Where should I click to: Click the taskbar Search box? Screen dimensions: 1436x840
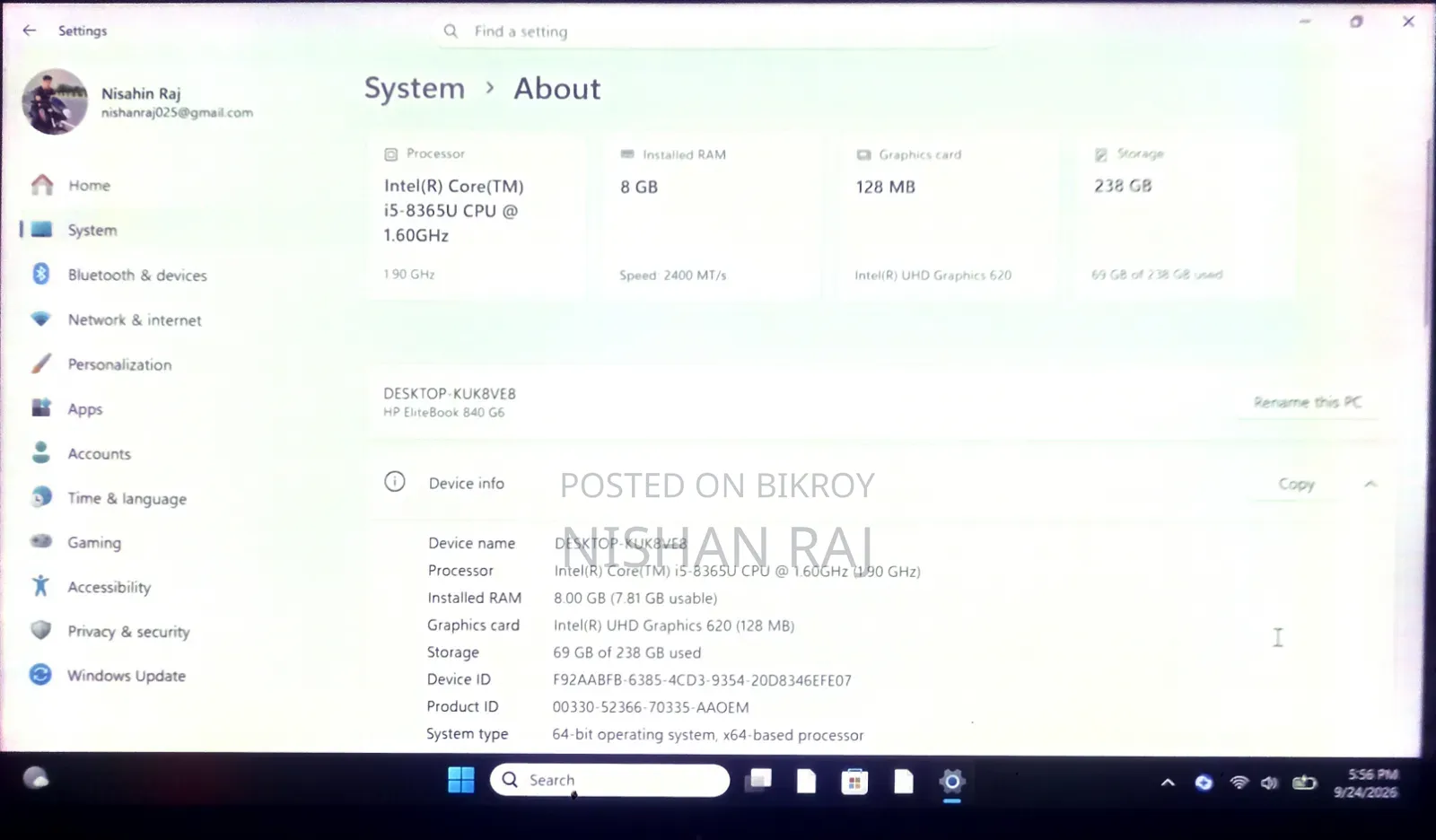coord(610,780)
